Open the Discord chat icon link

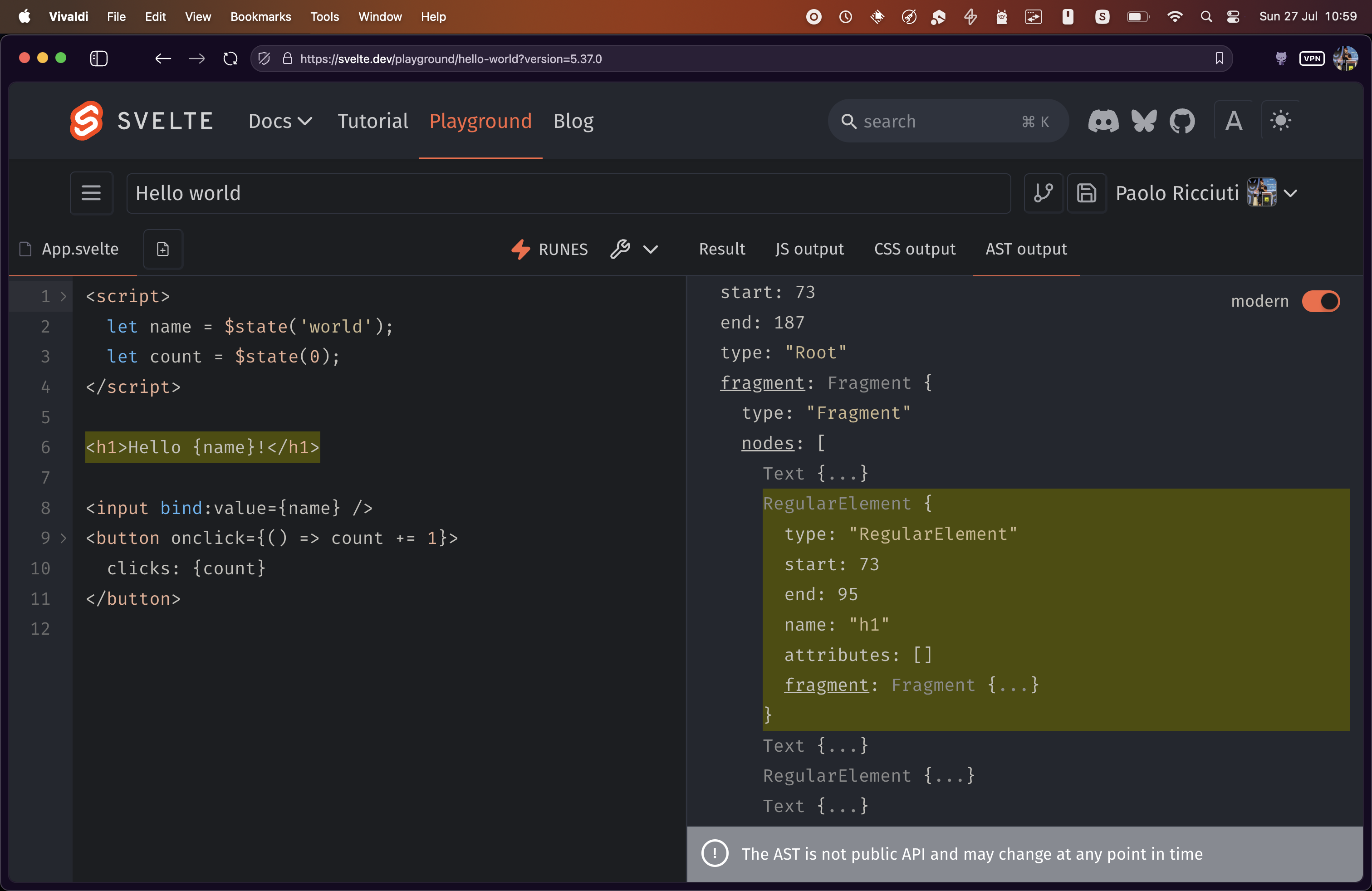click(1103, 121)
